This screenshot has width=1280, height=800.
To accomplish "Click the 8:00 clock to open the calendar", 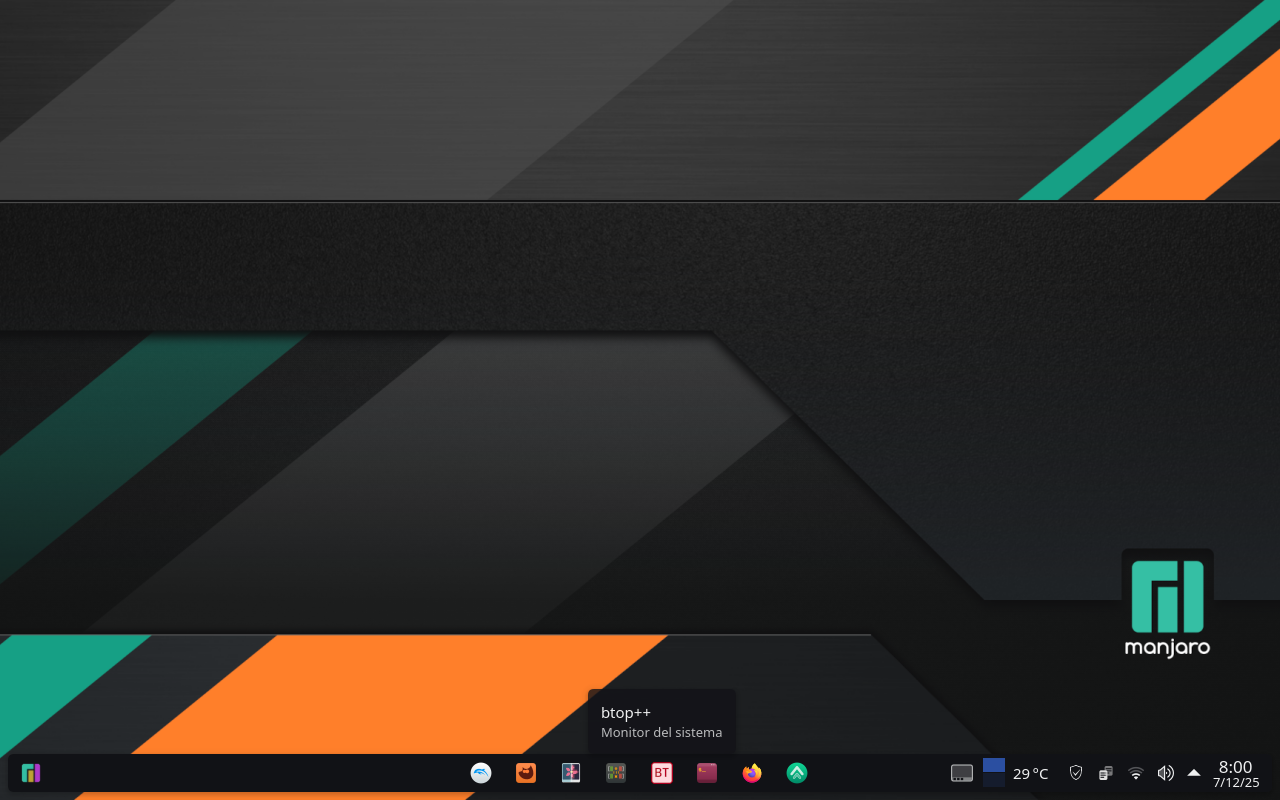I will [x=1236, y=773].
